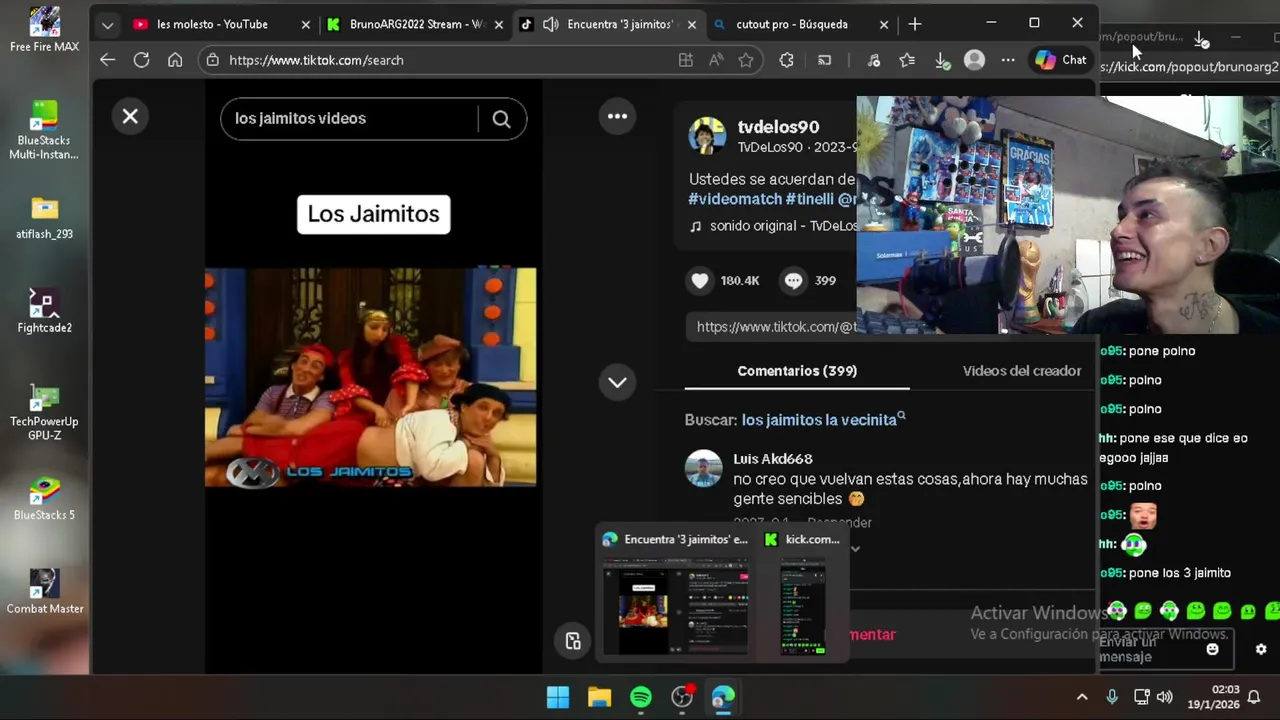Open OBS Studio from the taskbar
This screenshot has height=720, width=1280.
682,697
